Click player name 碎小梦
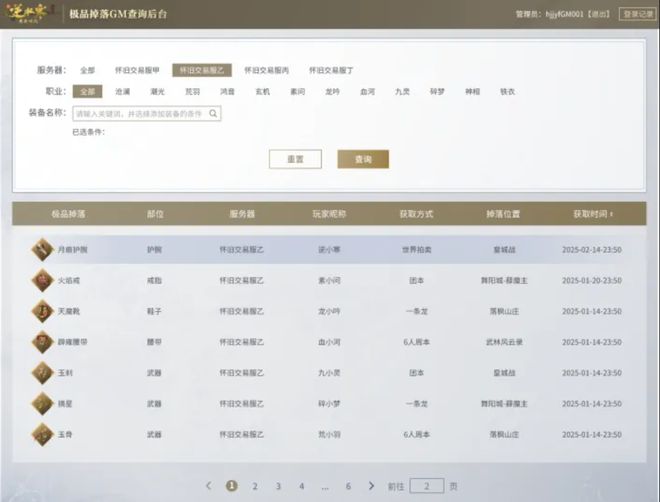The height and width of the screenshot is (502, 660). 329,404
